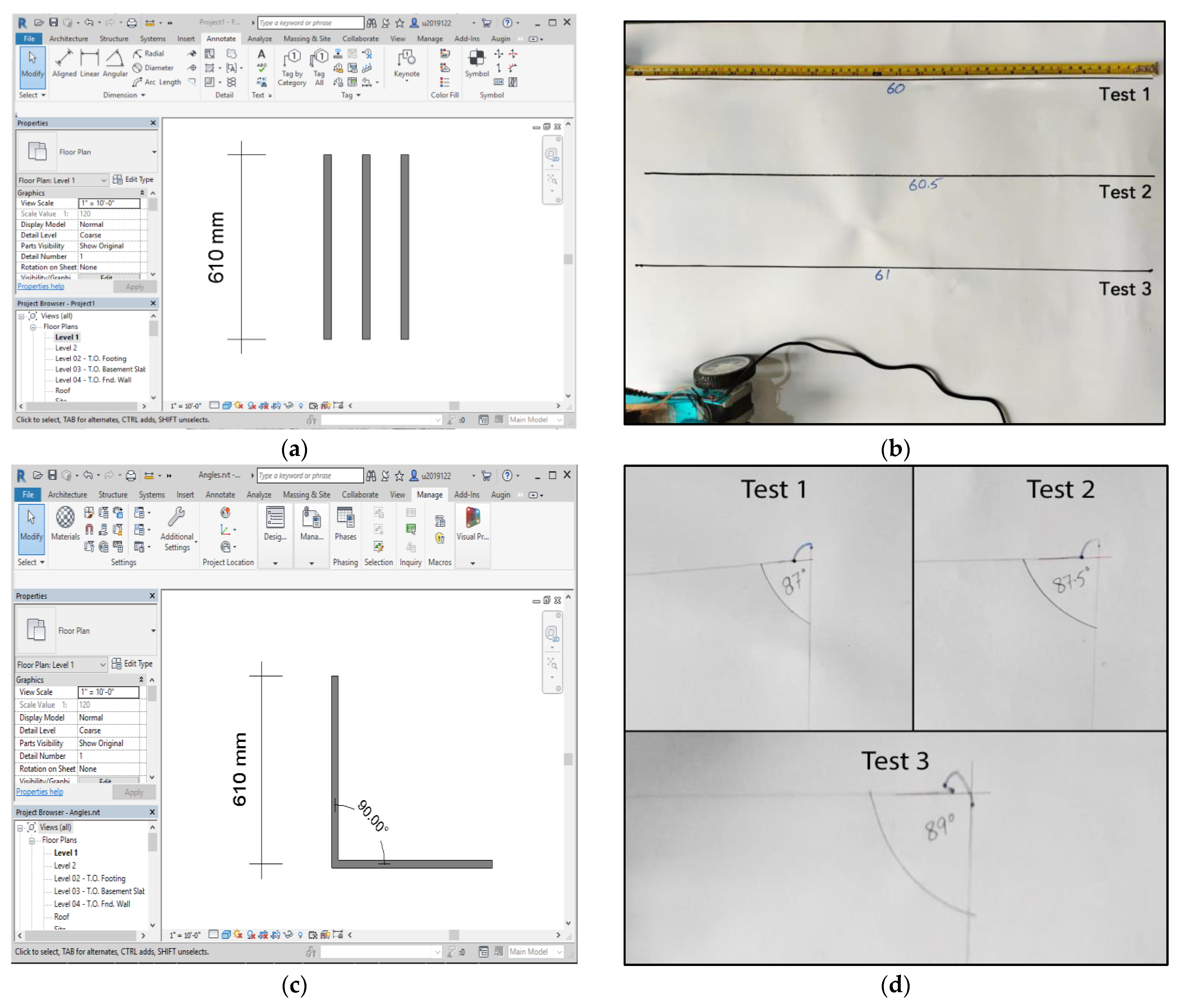The height and width of the screenshot is (1008, 1179).
Task: Switch to Annotate tab in Angles.rvt window
Action: [220, 495]
